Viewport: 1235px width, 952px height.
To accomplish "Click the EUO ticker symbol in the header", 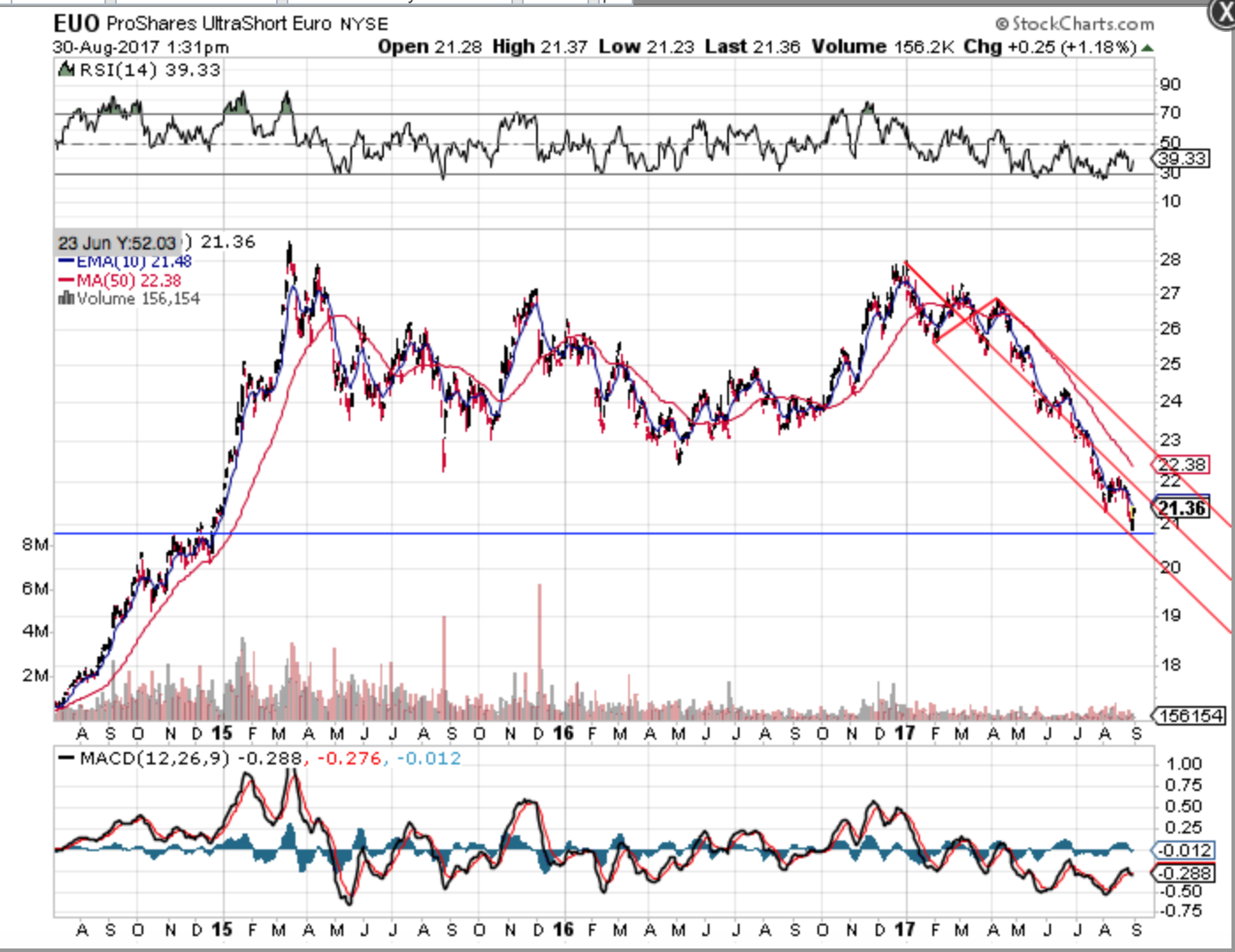I will (76, 24).
